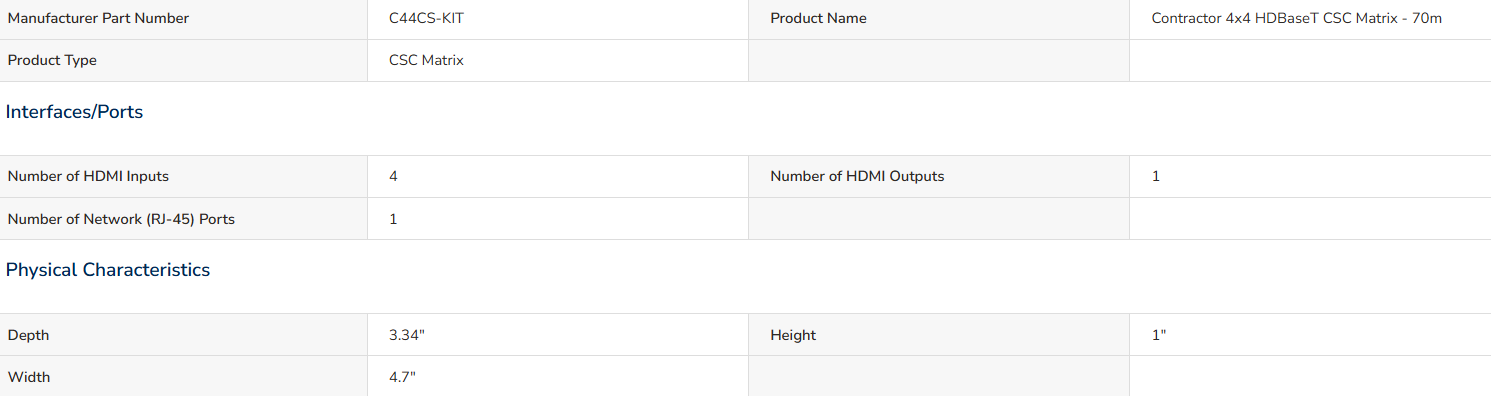Select the depth value 3.34"
The height and width of the screenshot is (396, 1491).
[407, 335]
